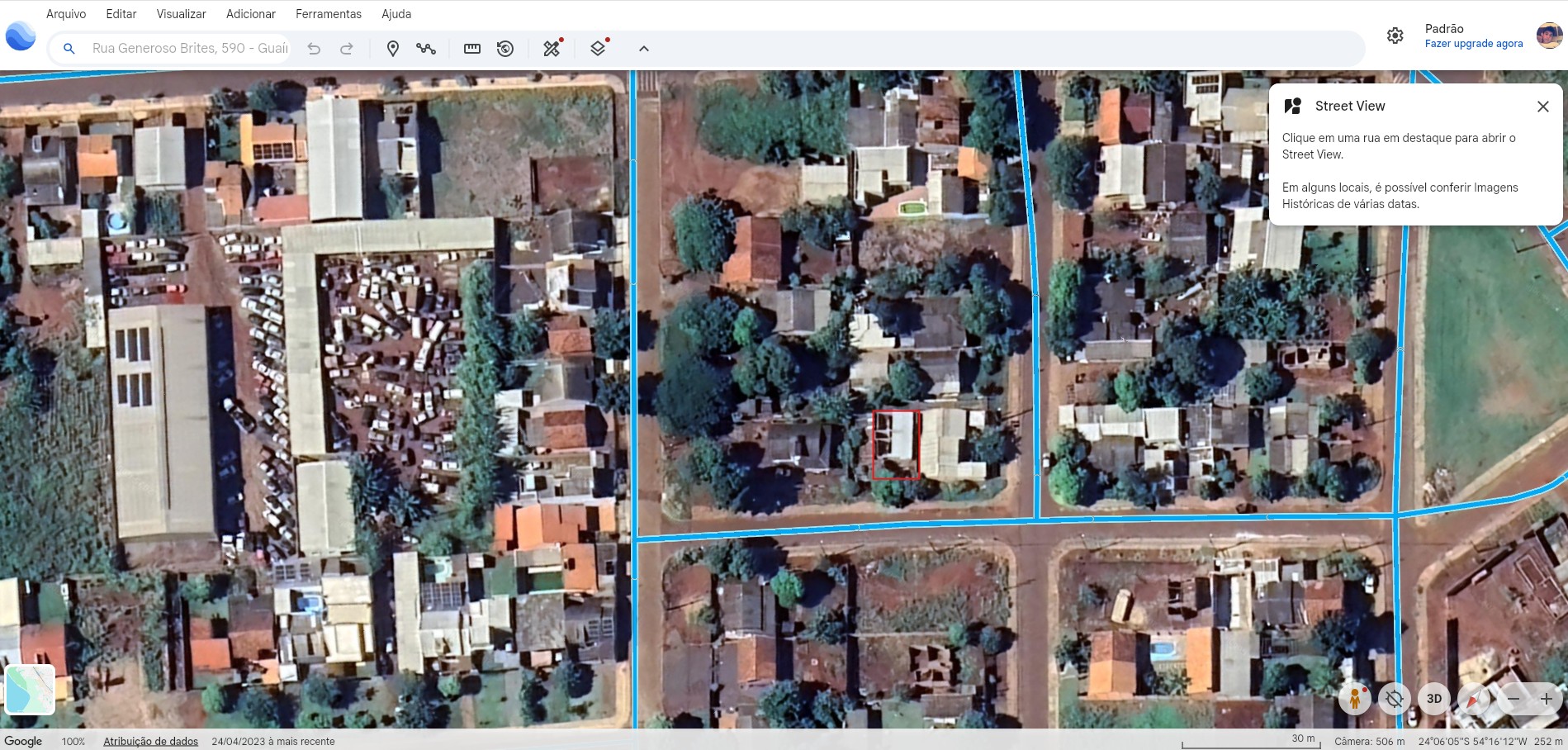Expand the satellite-pencil map tools icon

[552, 49]
